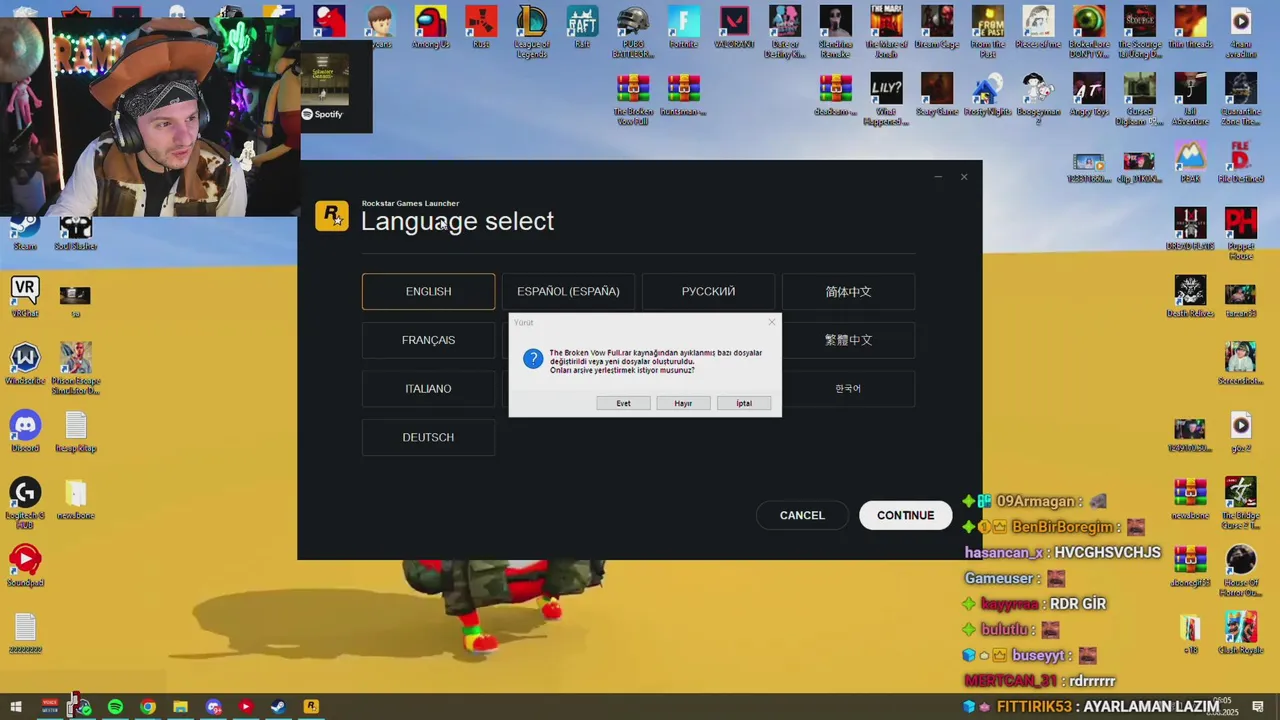Open VRChat desktop shortcut
The width and height of the screenshot is (1280, 720).
25,297
